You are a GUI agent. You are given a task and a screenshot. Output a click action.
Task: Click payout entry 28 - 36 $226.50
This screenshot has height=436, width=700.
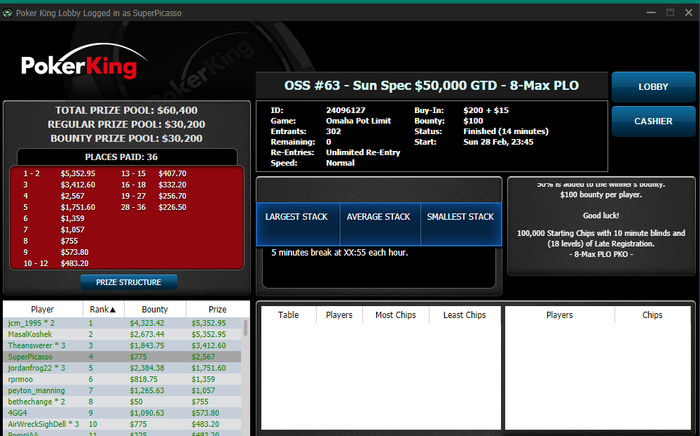pyautogui.click(x=154, y=207)
